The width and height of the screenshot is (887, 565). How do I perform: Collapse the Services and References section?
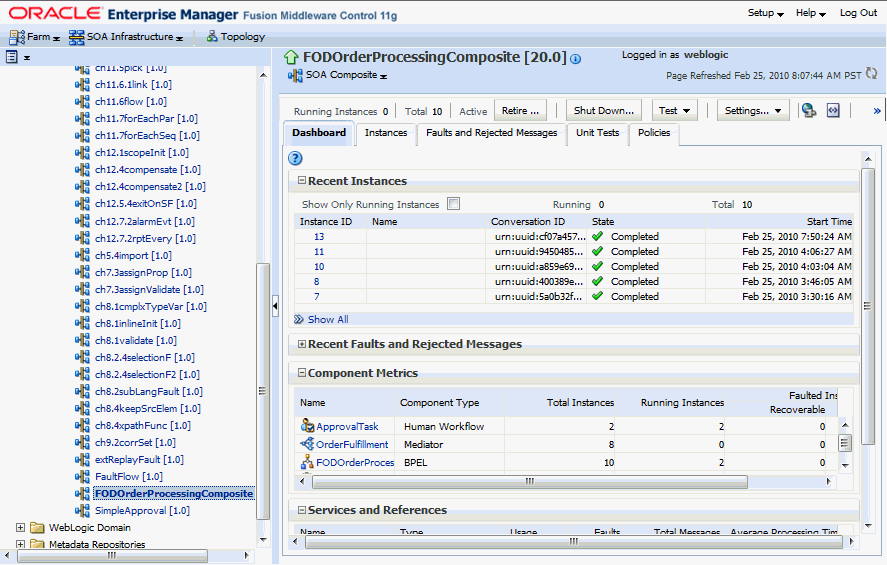(302, 510)
